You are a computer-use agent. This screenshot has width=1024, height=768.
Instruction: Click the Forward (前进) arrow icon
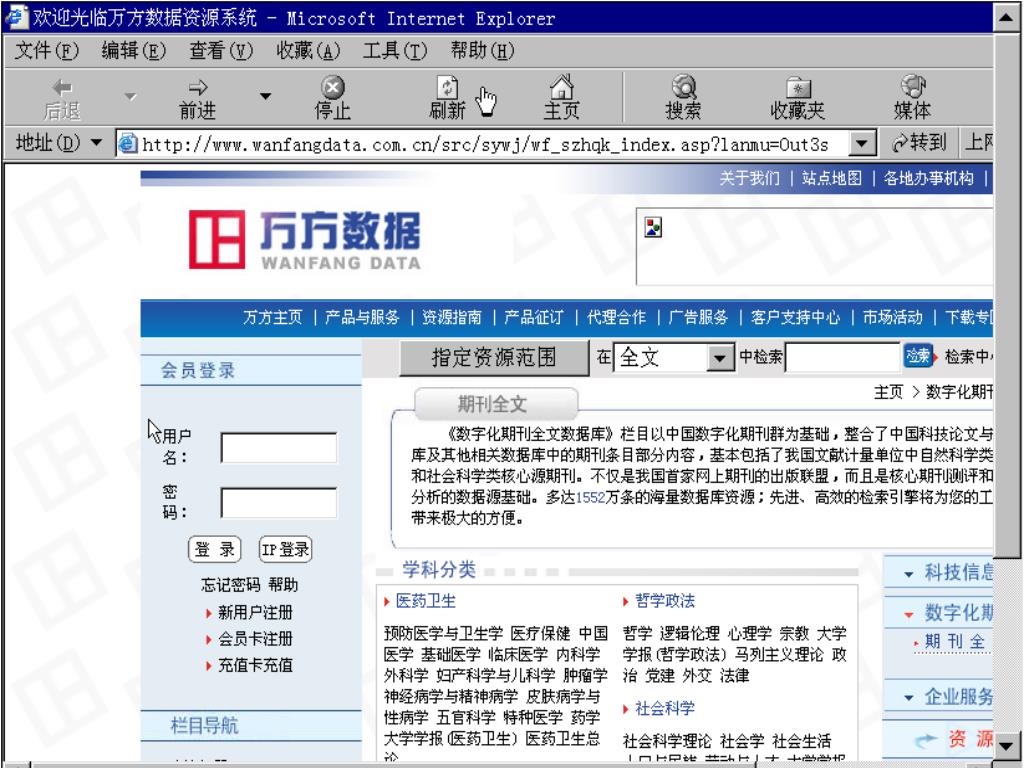tap(198, 88)
